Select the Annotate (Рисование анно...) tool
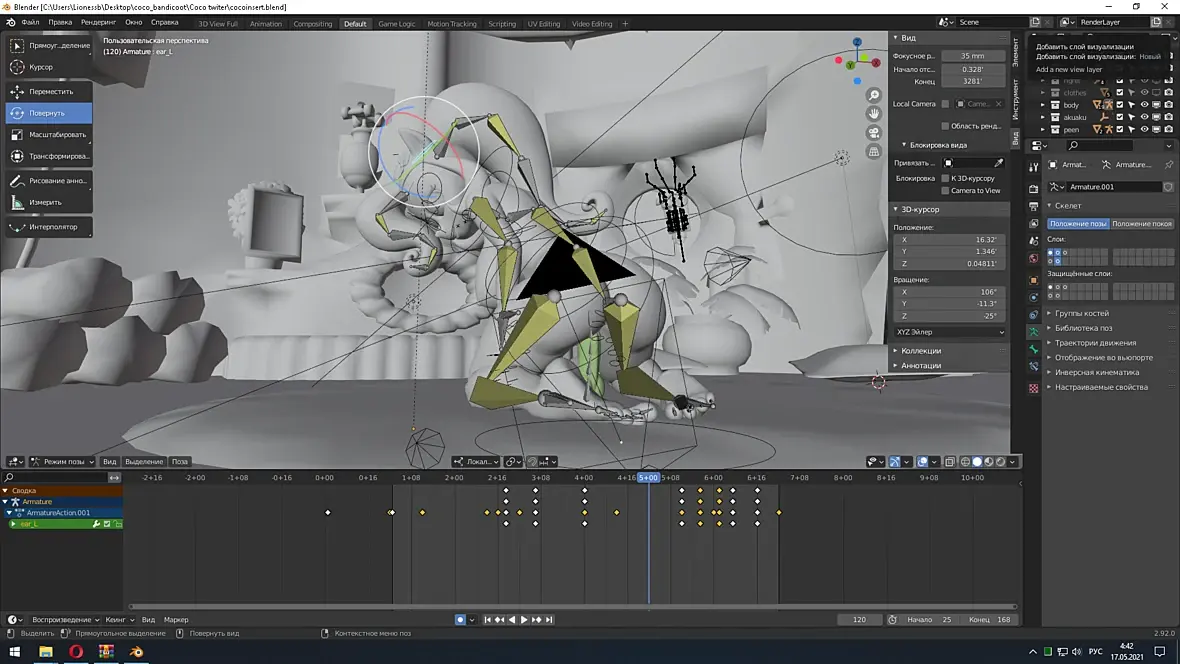The height and width of the screenshot is (664, 1180). click(48, 181)
